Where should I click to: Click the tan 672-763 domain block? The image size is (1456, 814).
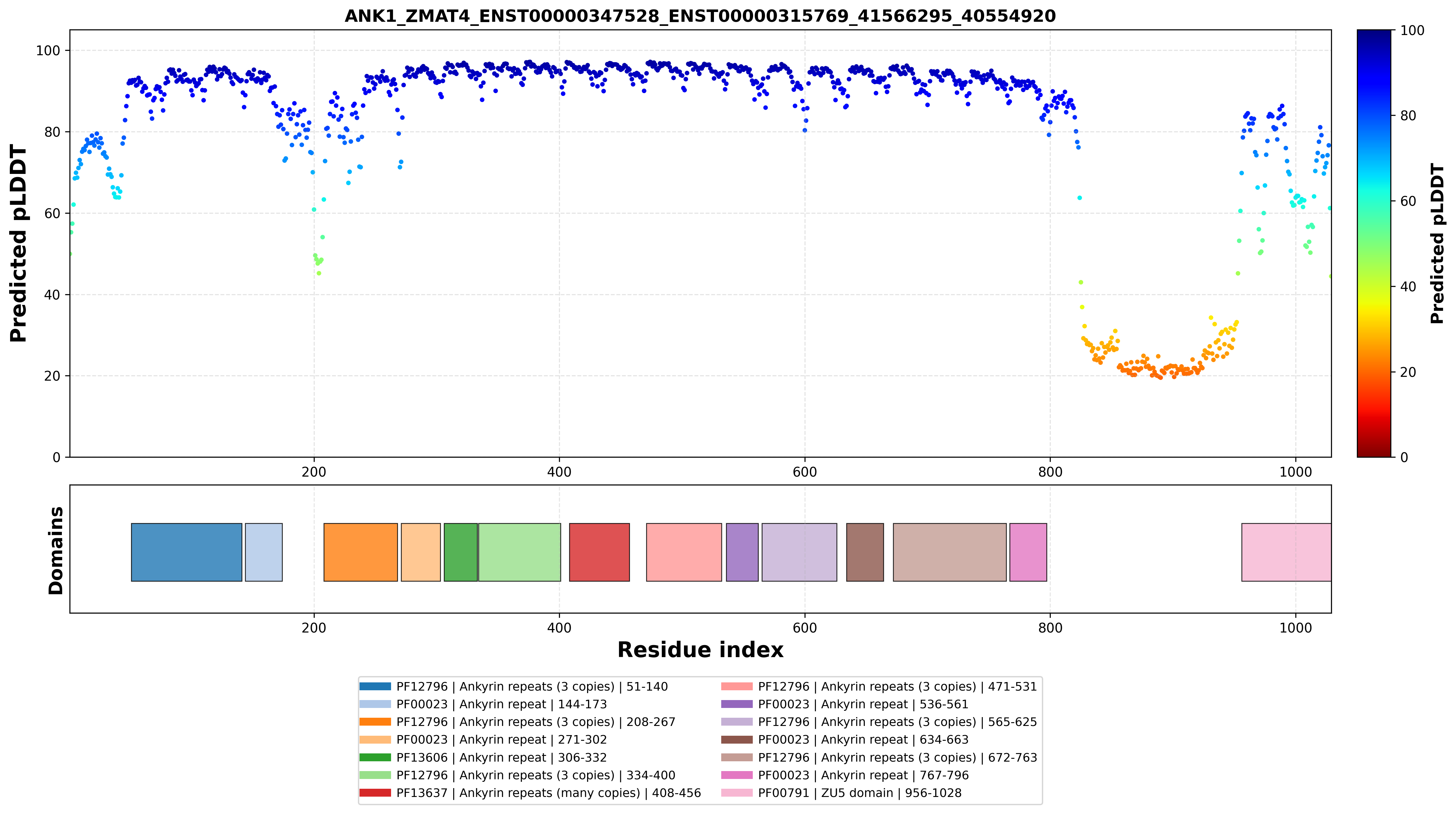[949, 552]
